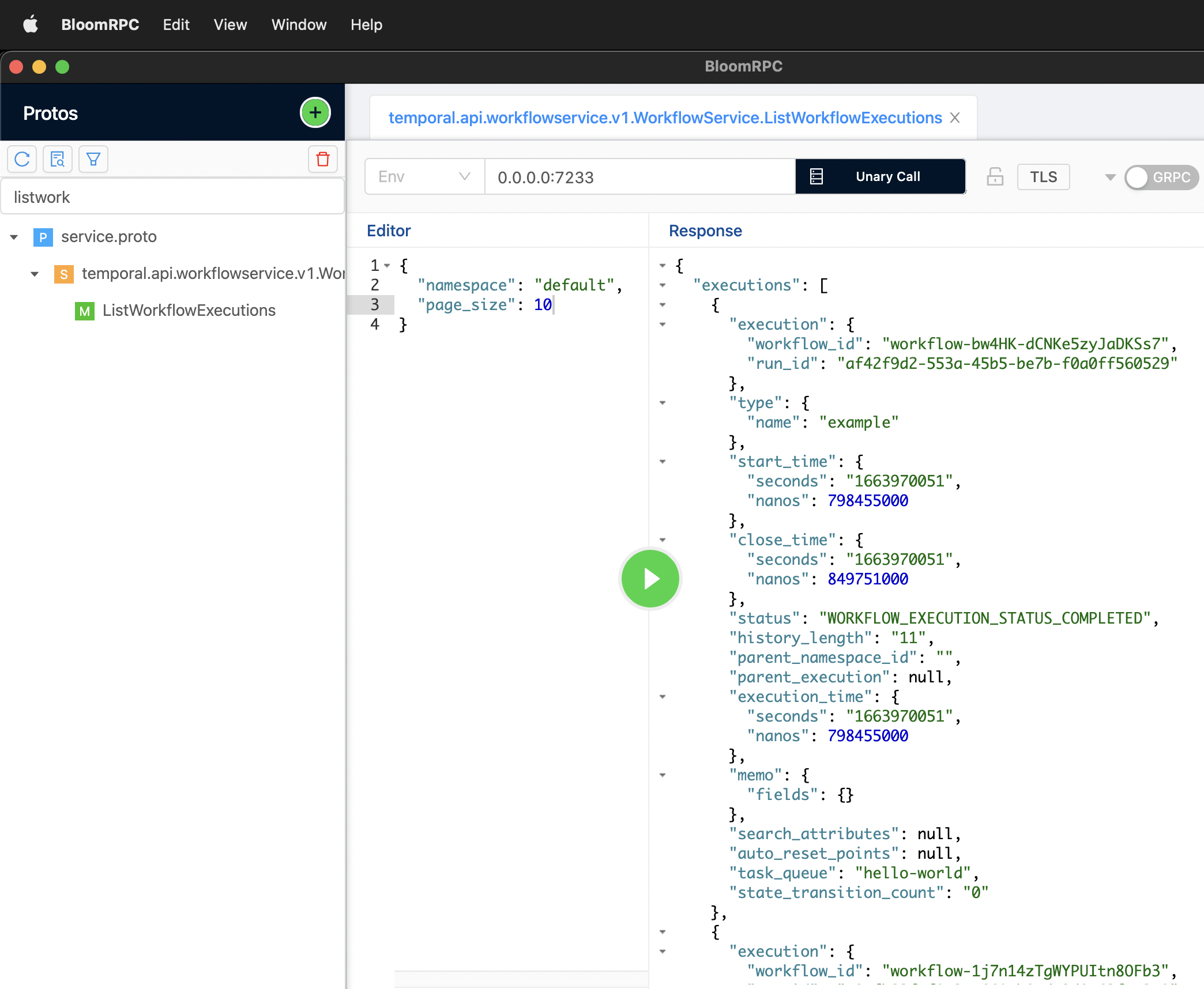This screenshot has height=989, width=1204.
Task: Click the red delete all trash icon
Action: (x=323, y=159)
